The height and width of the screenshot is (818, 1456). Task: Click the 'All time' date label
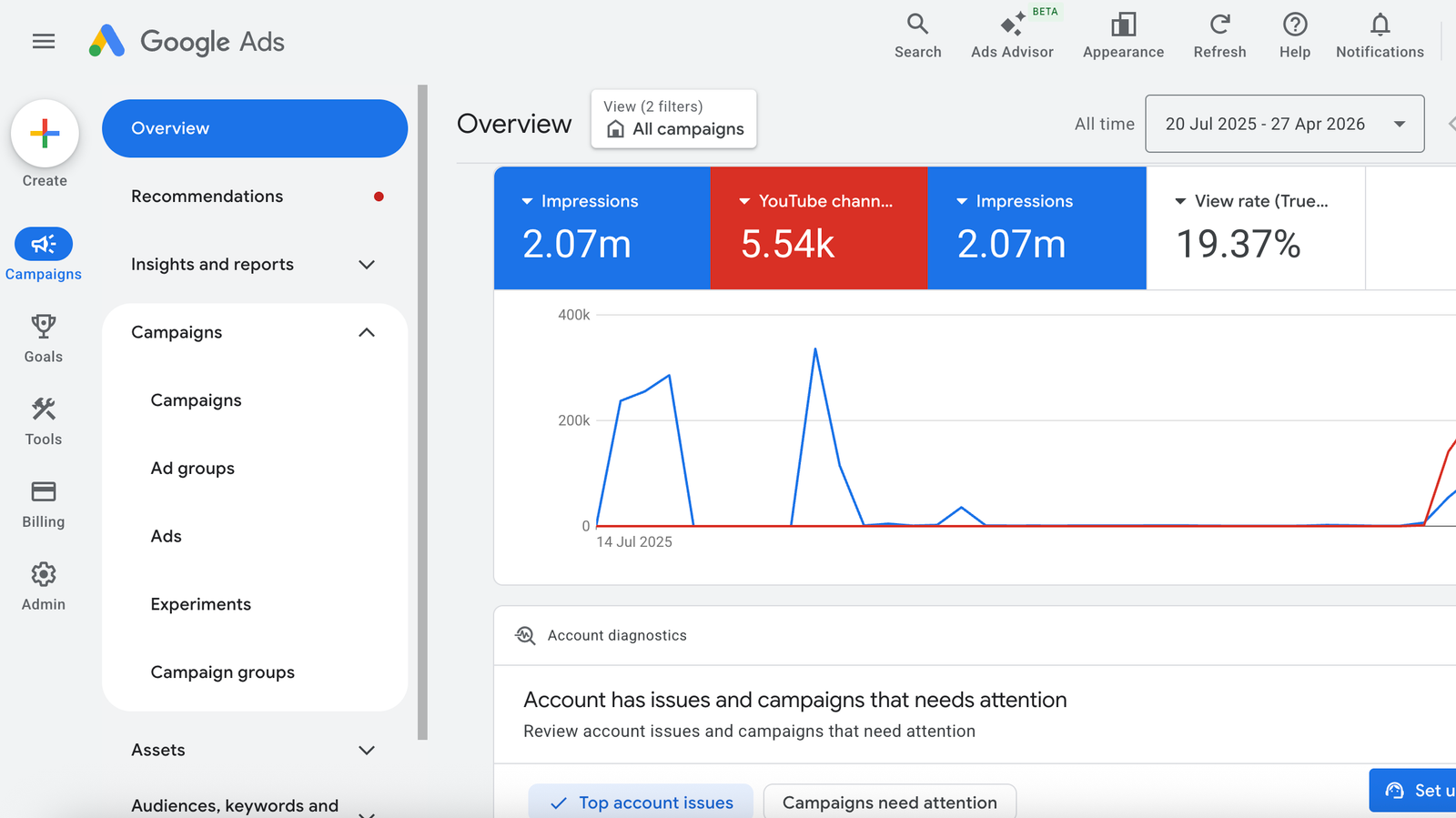(x=1105, y=124)
